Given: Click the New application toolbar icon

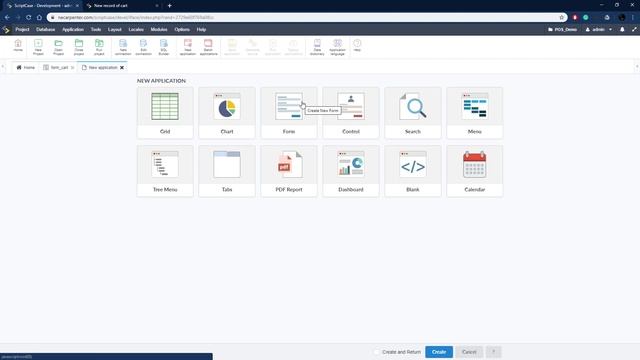Looking at the screenshot, I should pyautogui.click(x=188, y=47).
